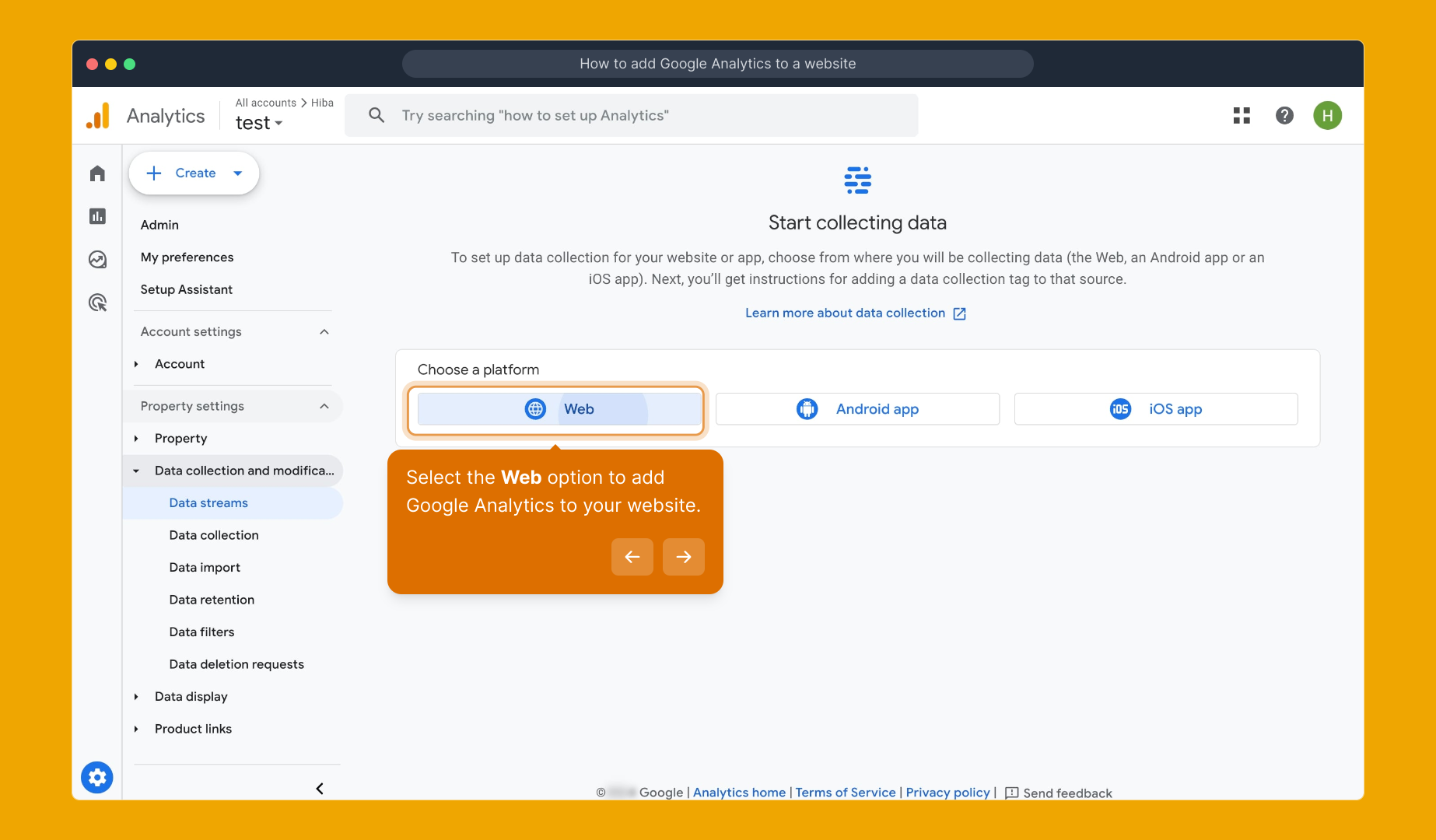
Task: Choose the iOS app platform
Action: click(x=1155, y=408)
